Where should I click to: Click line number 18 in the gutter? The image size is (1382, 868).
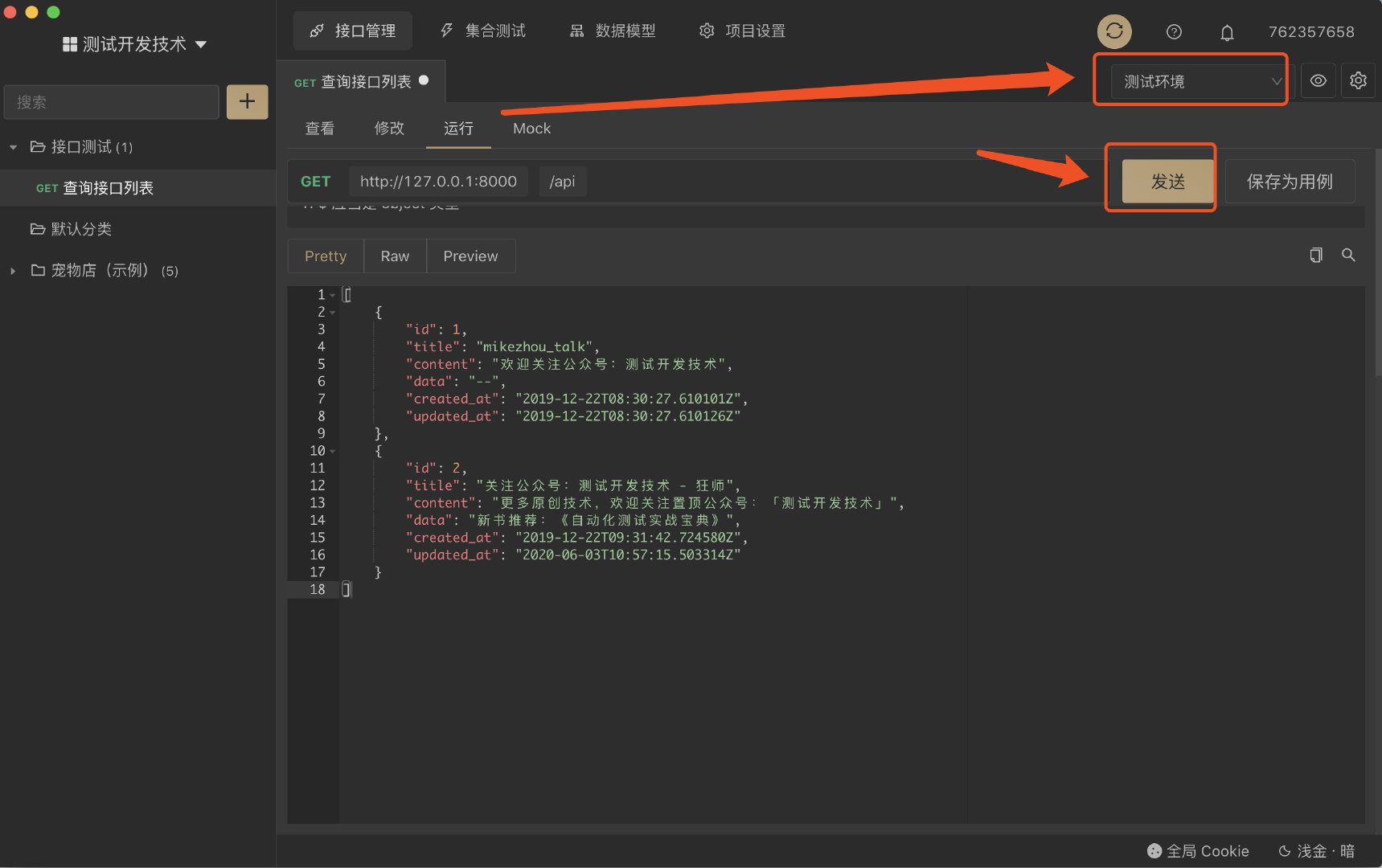318,590
